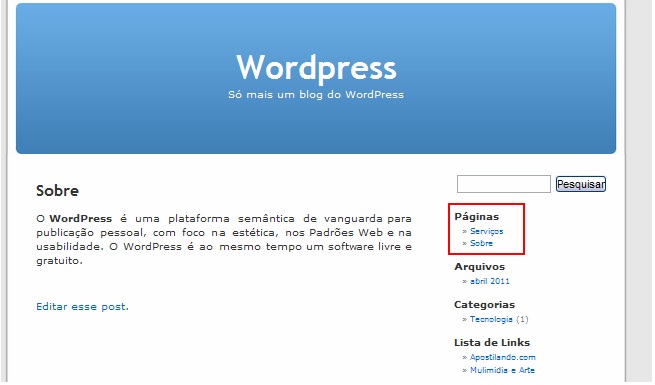Click the Sobre post heading
This screenshot has height=385, width=655.
(57, 191)
